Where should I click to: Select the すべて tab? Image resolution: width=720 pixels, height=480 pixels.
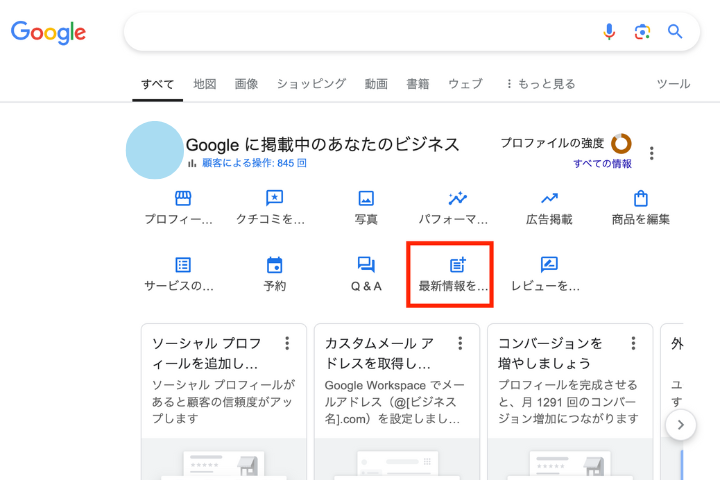click(x=158, y=85)
